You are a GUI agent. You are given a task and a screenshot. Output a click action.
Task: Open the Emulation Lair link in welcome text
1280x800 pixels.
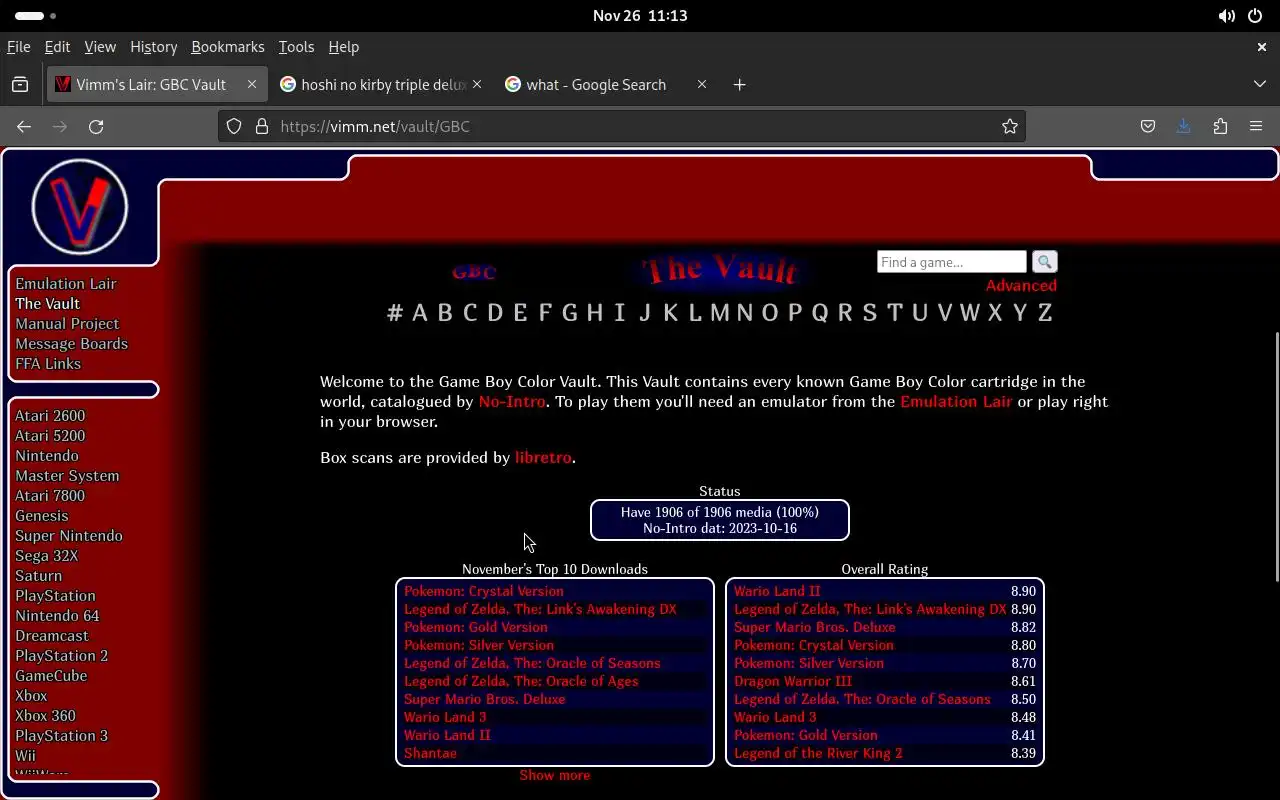(956, 402)
